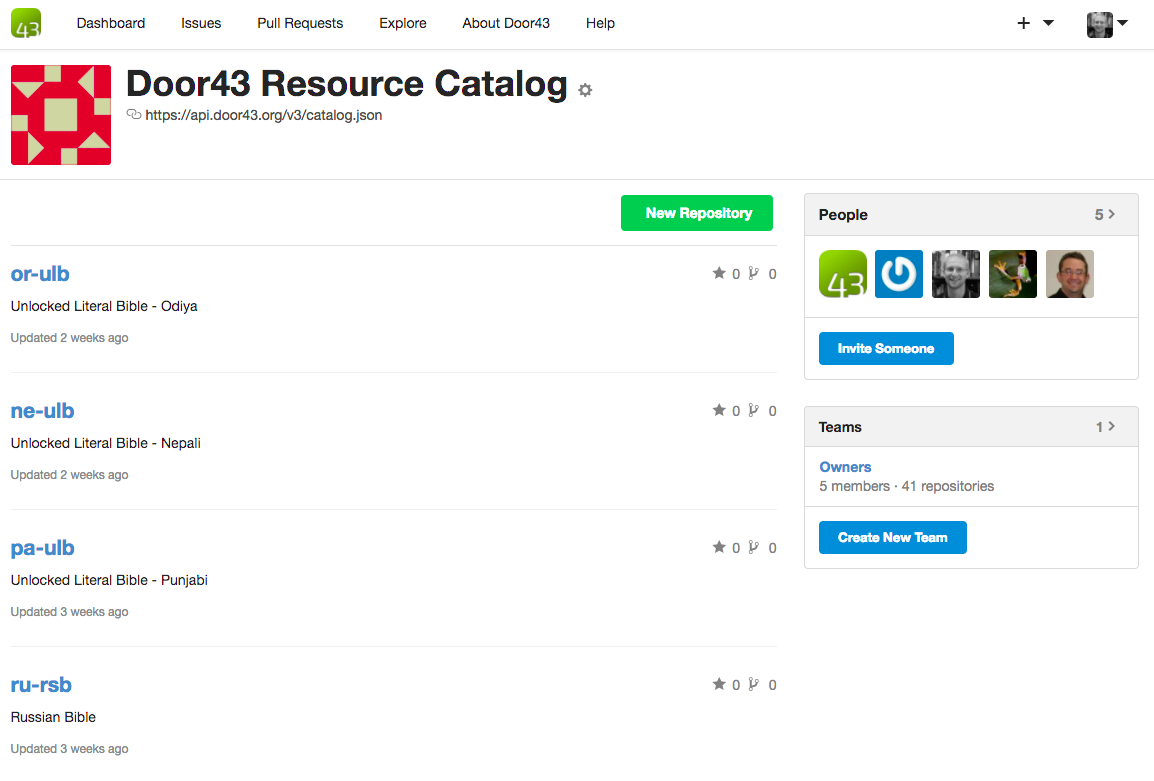The height and width of the screenshot is (781, 1154).
Task: Click 'Unlocked Literal Bible - Punjabi' description
Action: pyautogui.click(x=109, y=580)
